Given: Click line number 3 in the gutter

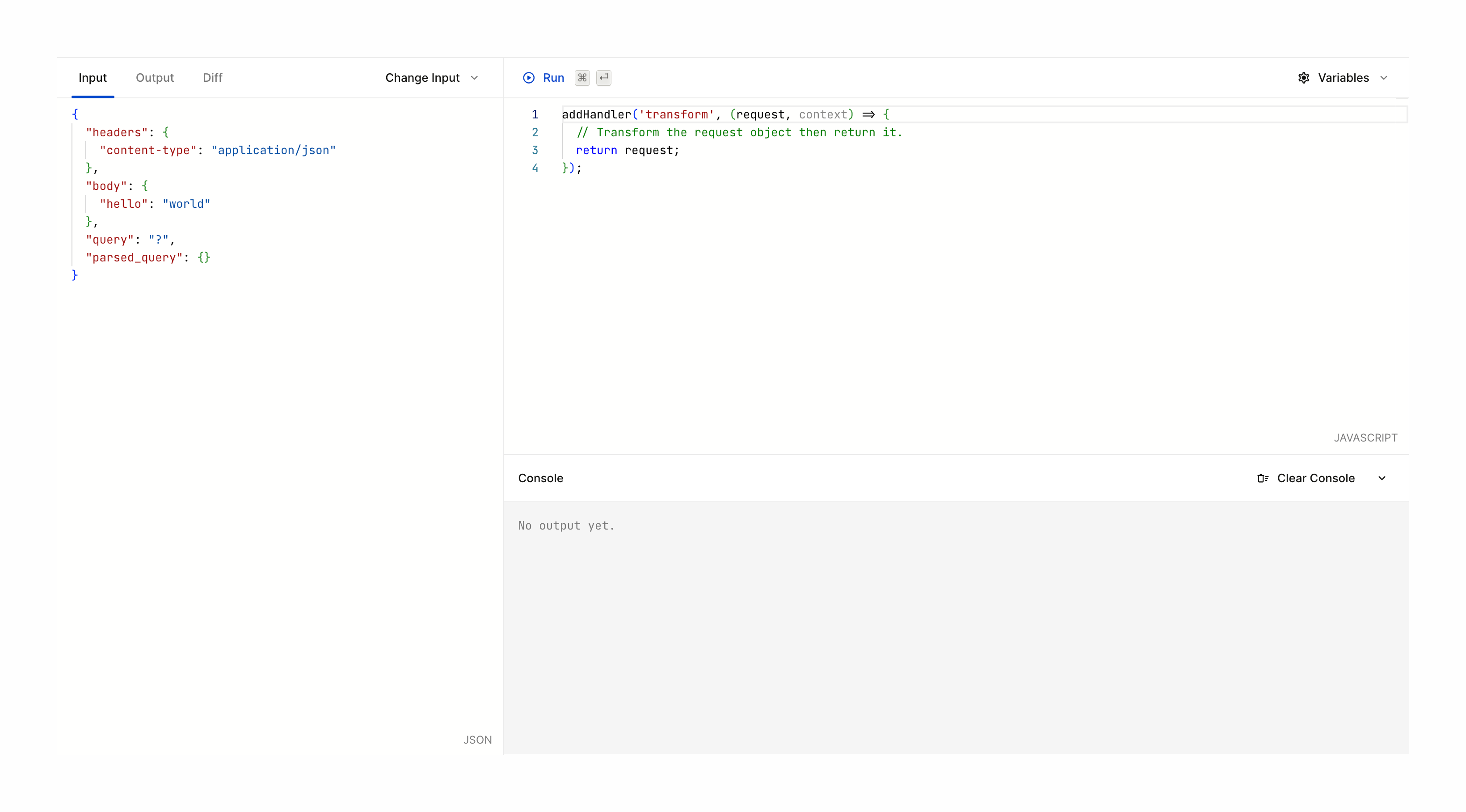Looking at the screenshot, I should (x=535, y=150).
